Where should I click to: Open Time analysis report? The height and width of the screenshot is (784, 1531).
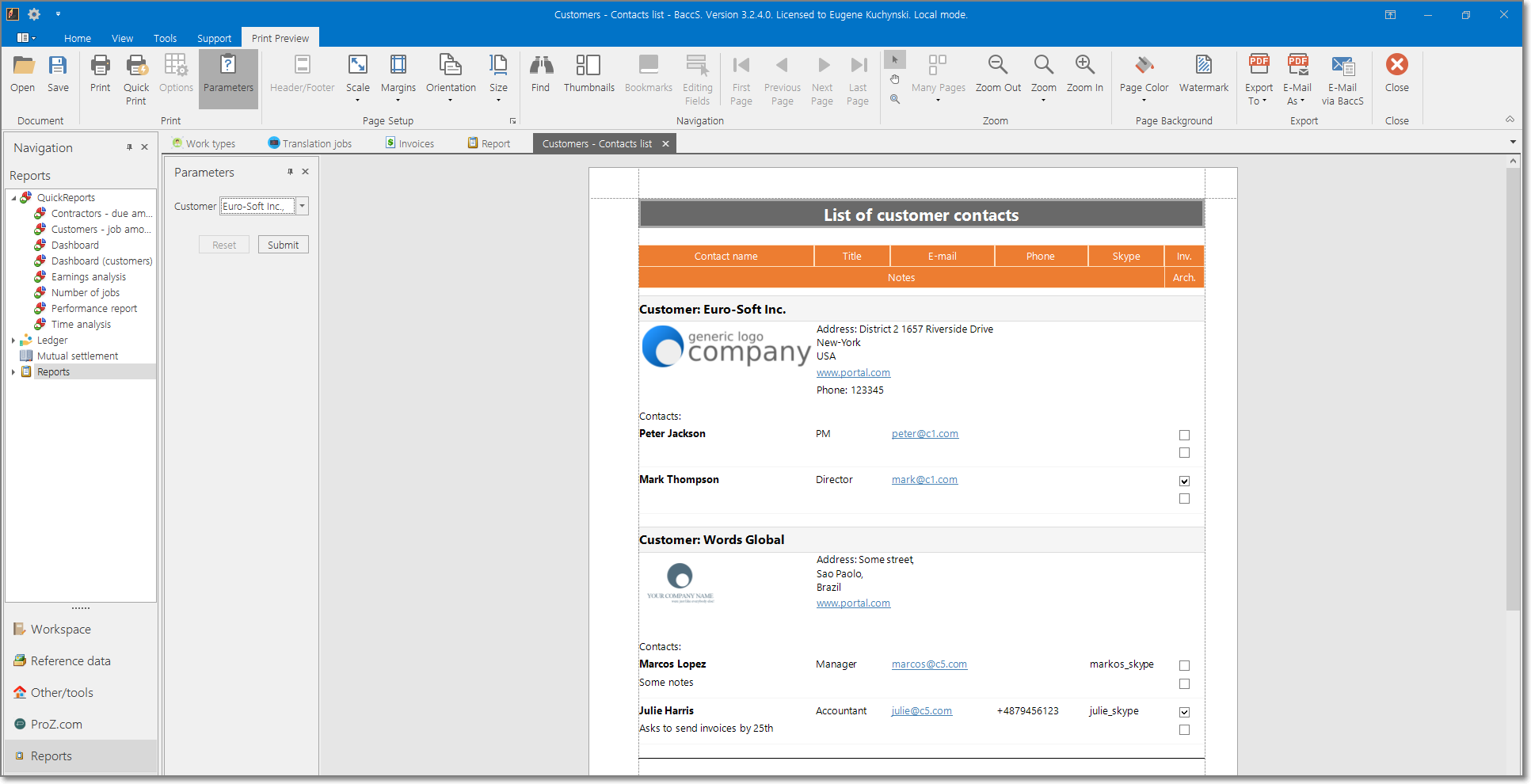coord(81,325)
